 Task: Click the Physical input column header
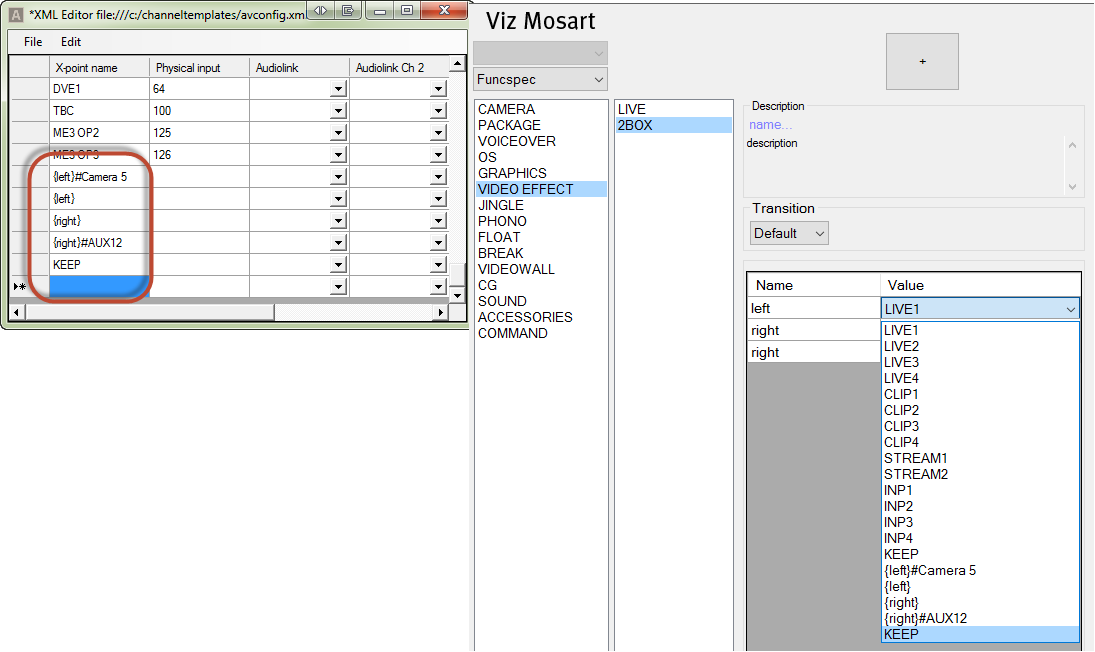188,68
